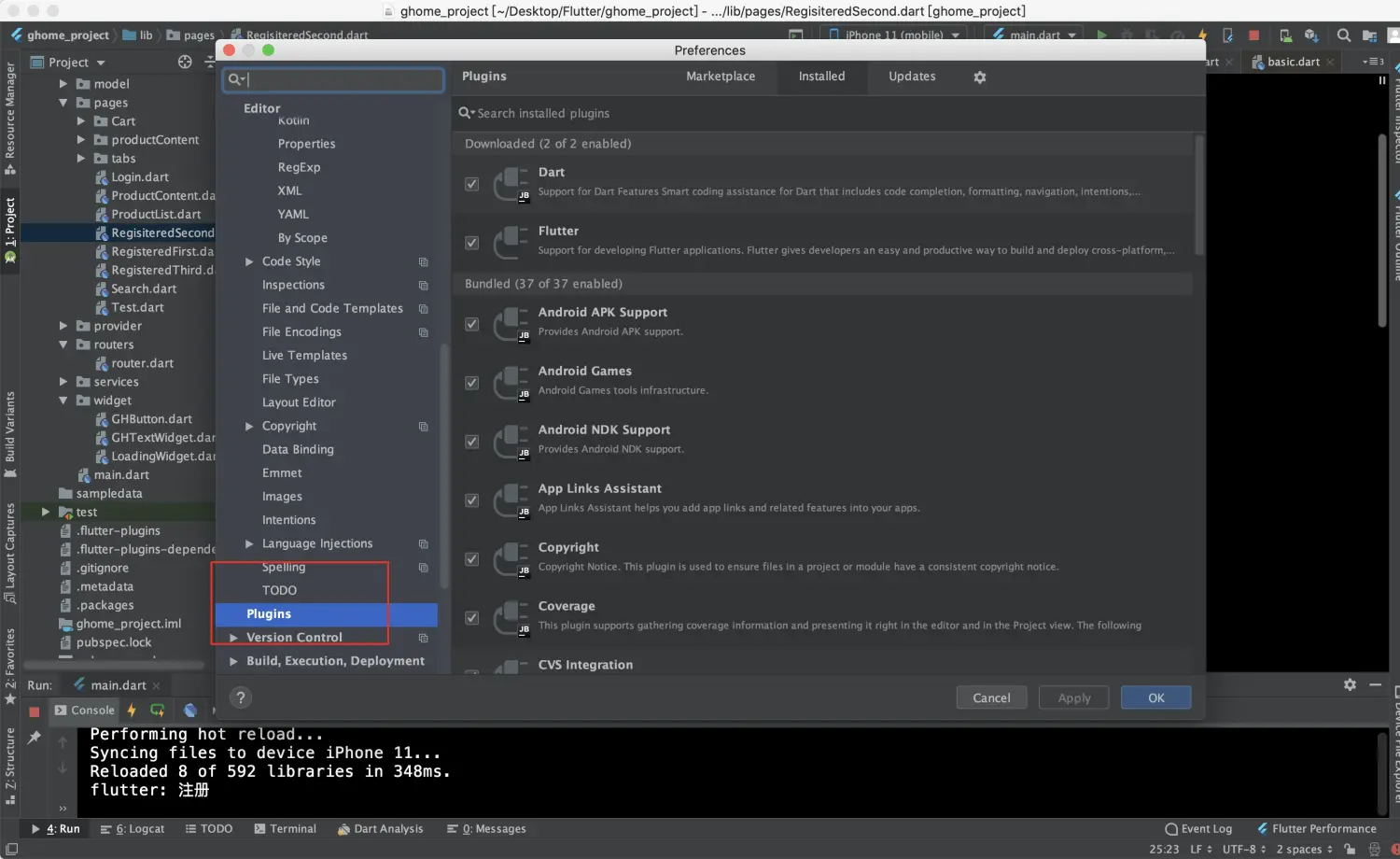The height and width of the screenshot is (859, 1400).
Task: Click project-level icon beside Inspections
Action: [x=424, y=286]
